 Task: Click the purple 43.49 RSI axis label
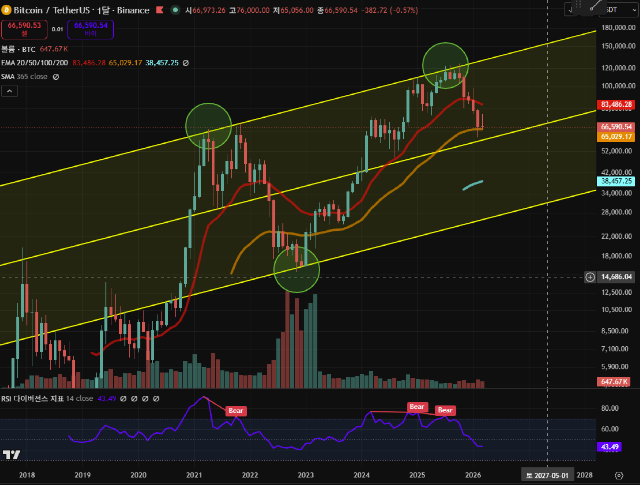[609, 447]
